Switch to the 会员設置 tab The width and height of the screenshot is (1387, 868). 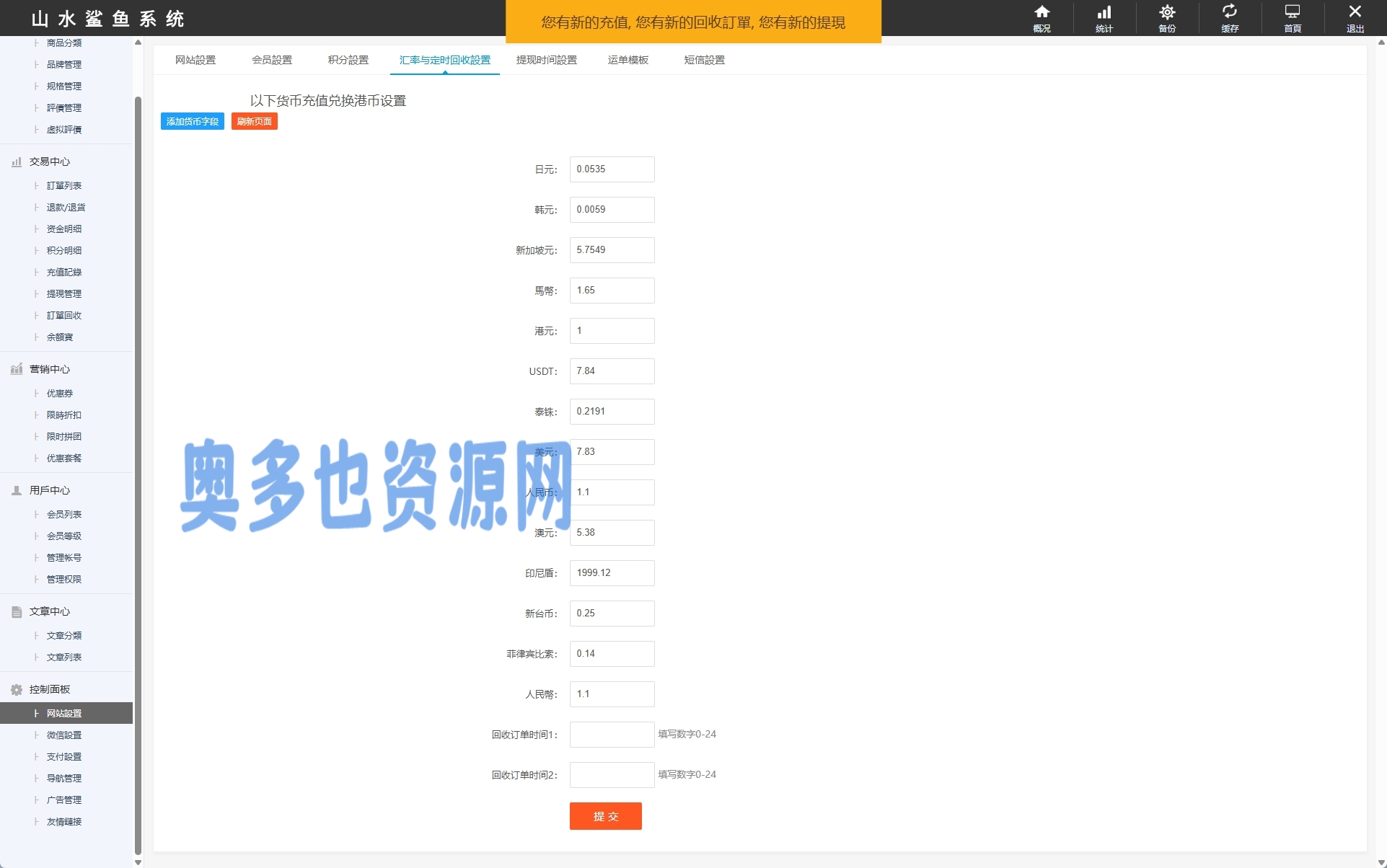click(272, 60)
